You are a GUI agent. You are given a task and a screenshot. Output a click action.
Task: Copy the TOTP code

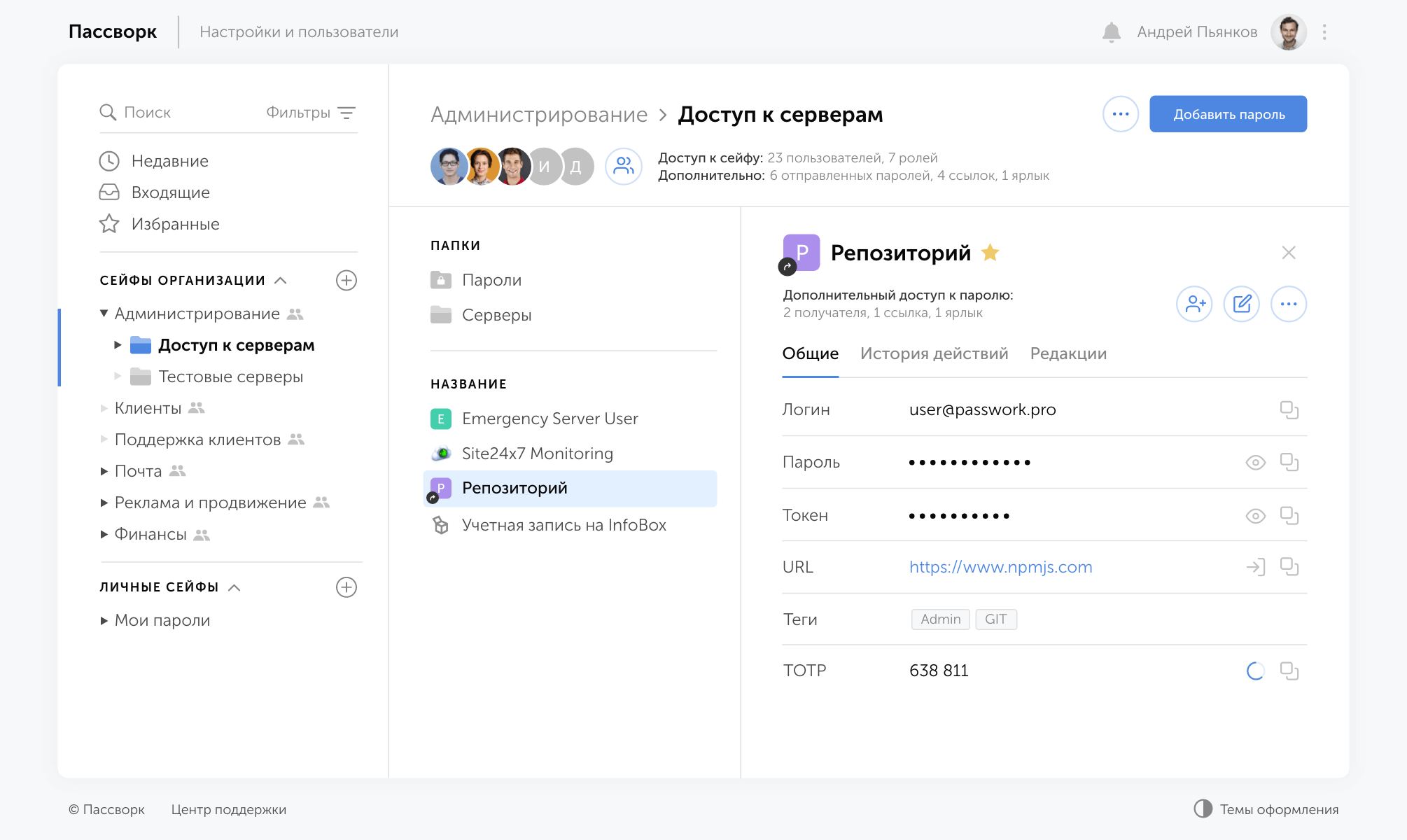coord(1289,671)
